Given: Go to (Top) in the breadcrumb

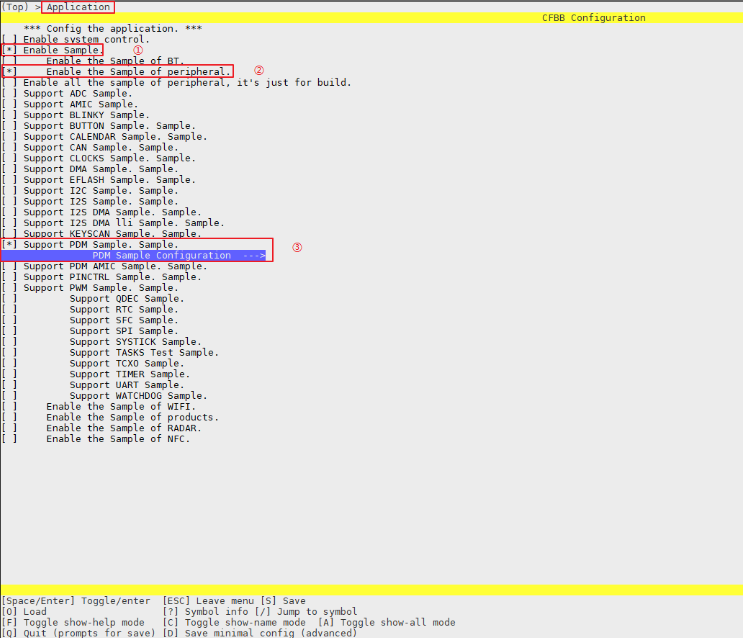Looking at the screenshot, I should coord(15,7).
